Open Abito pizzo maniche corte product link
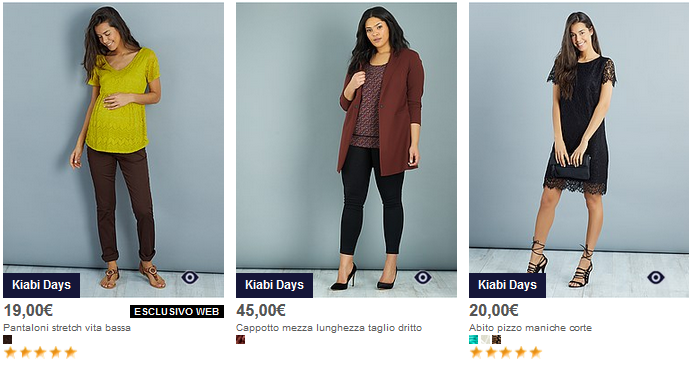 tap(530, 328)
